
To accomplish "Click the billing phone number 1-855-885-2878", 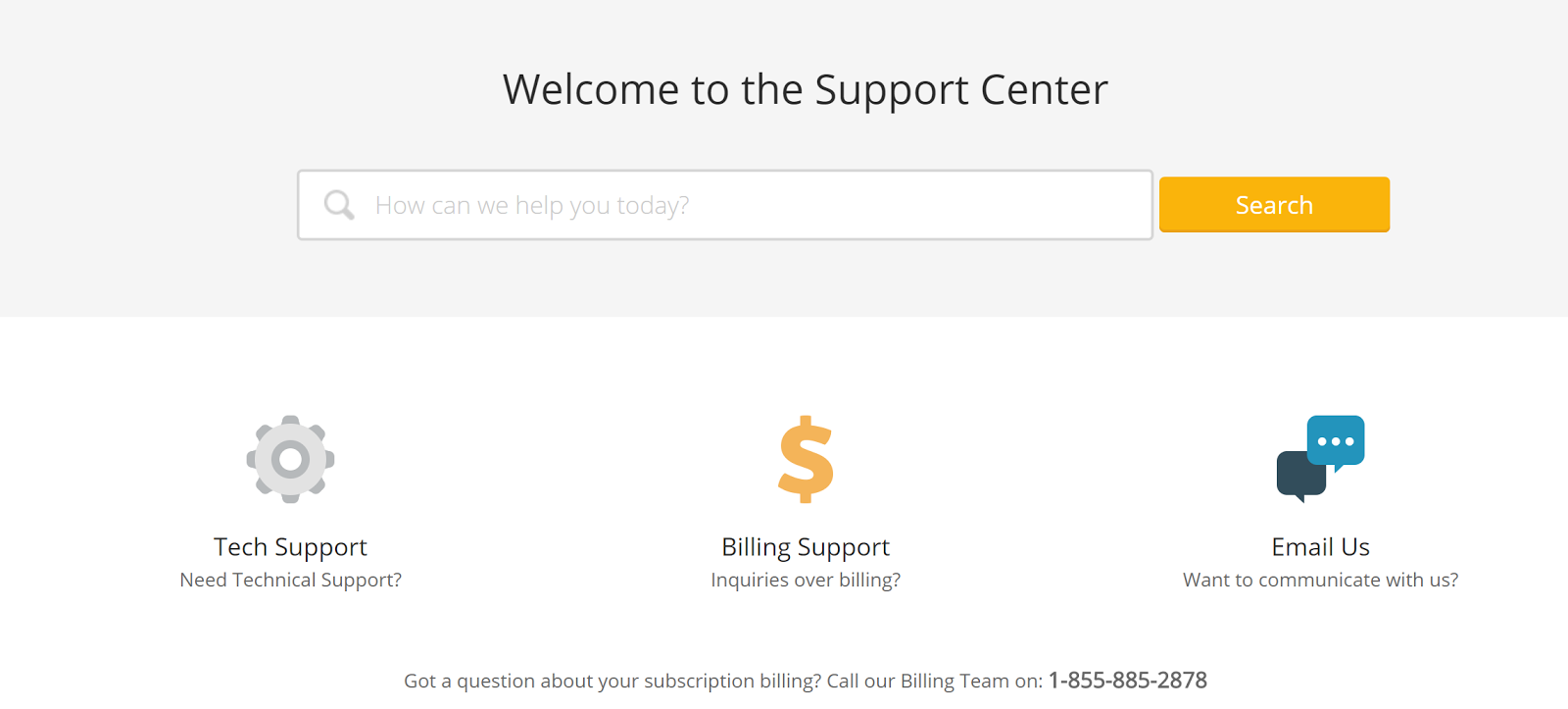I will coord(1128,681).
